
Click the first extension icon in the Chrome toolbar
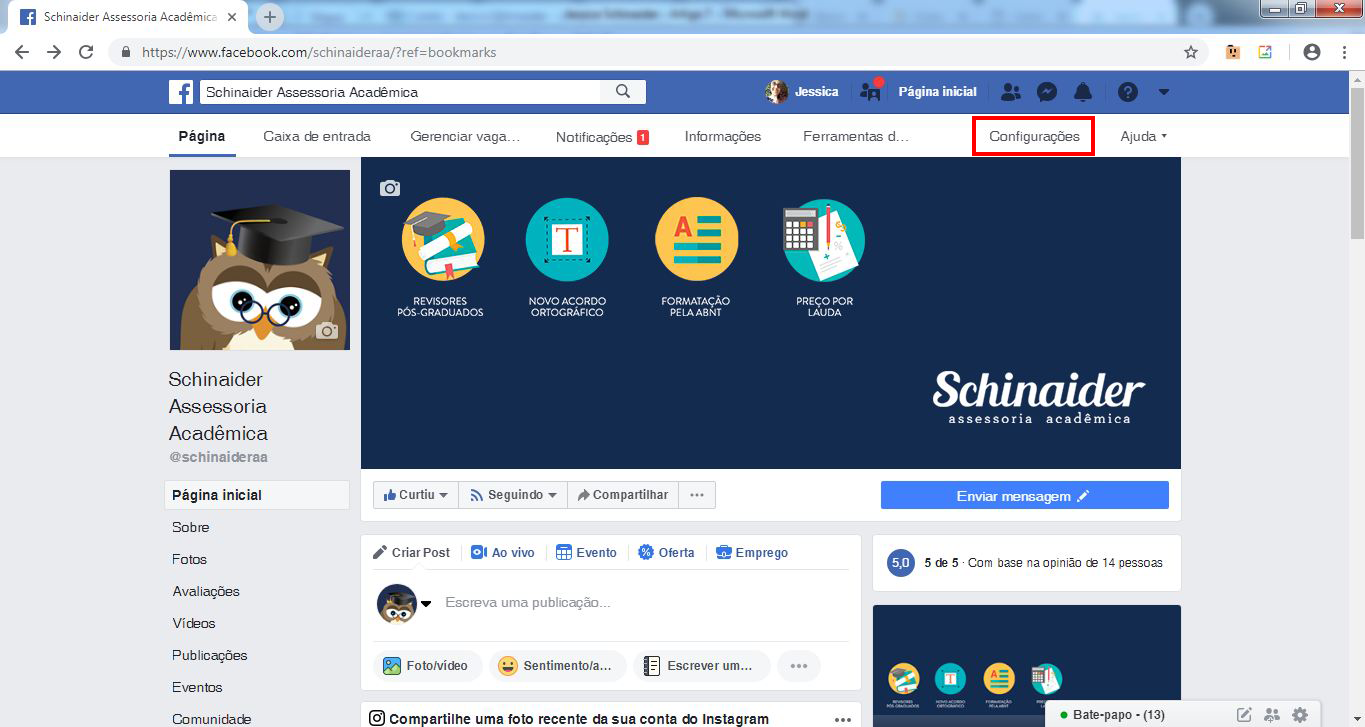click(x=1233, y=52)
